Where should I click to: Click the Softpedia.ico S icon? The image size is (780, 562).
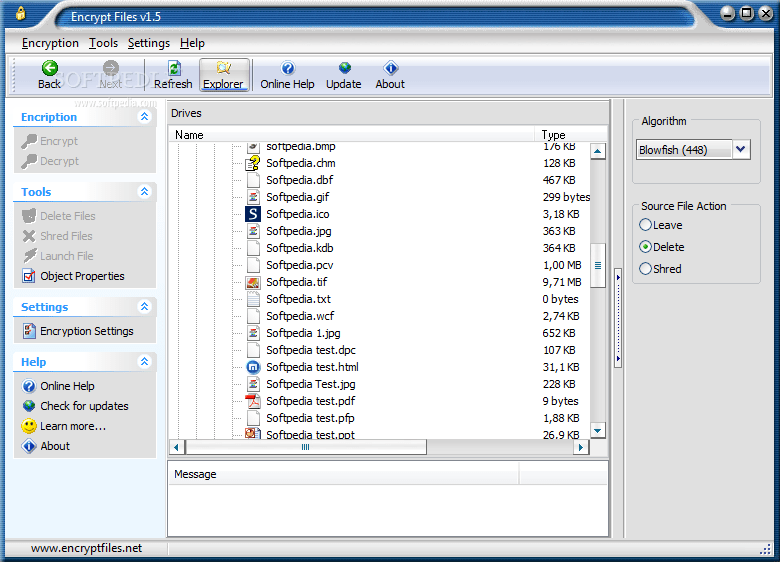(253, 214)
